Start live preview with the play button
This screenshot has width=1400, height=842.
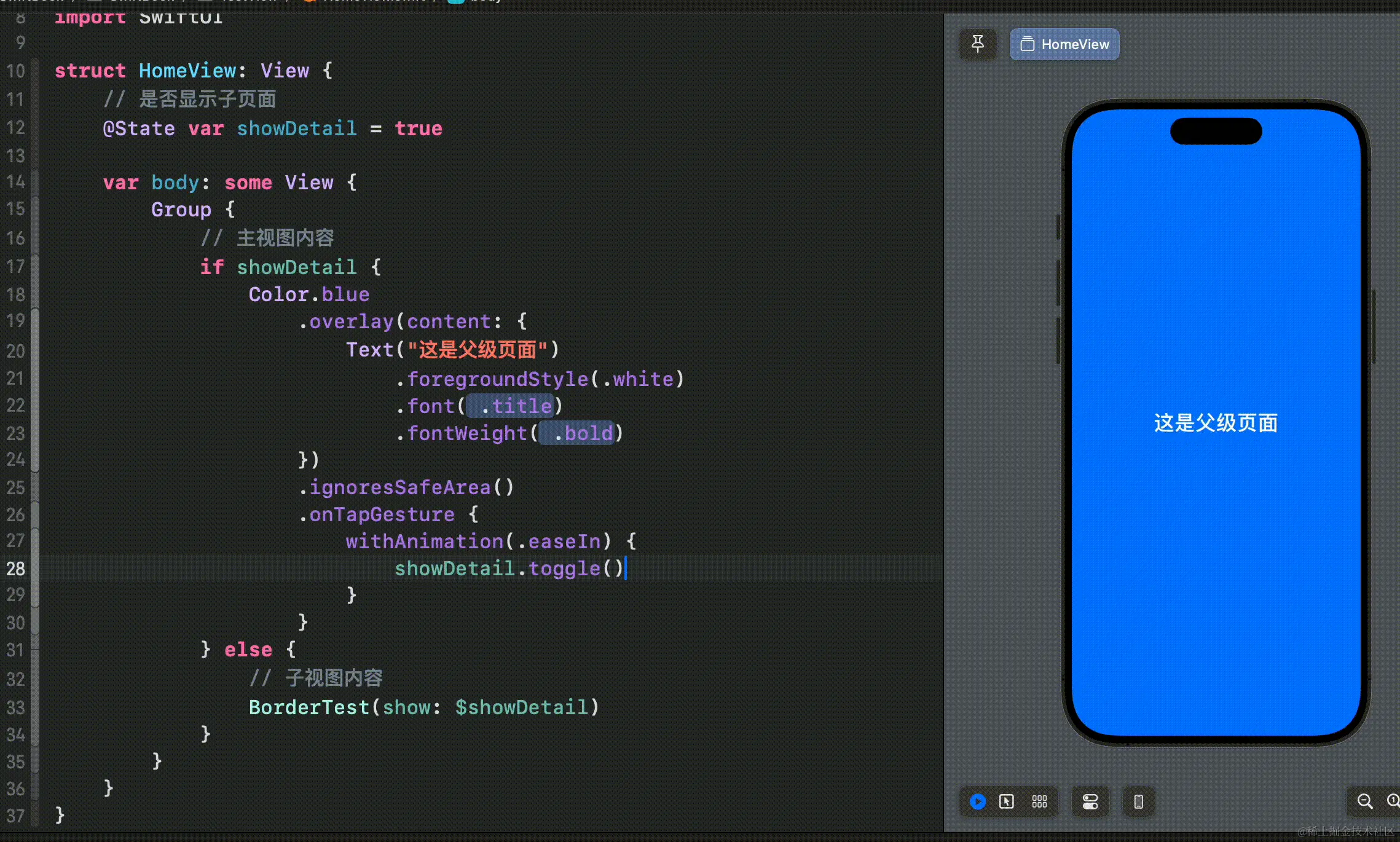(x=977, y=801)
